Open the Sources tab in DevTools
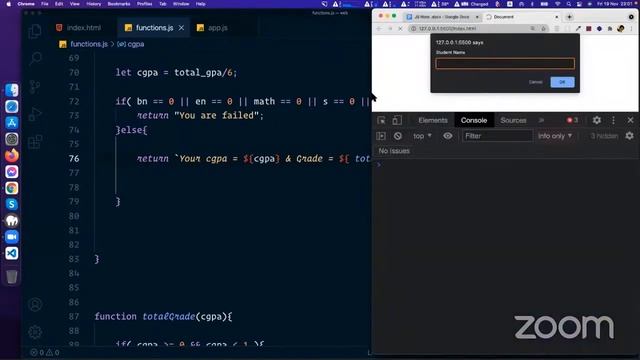640x360 pixels. 513,120
